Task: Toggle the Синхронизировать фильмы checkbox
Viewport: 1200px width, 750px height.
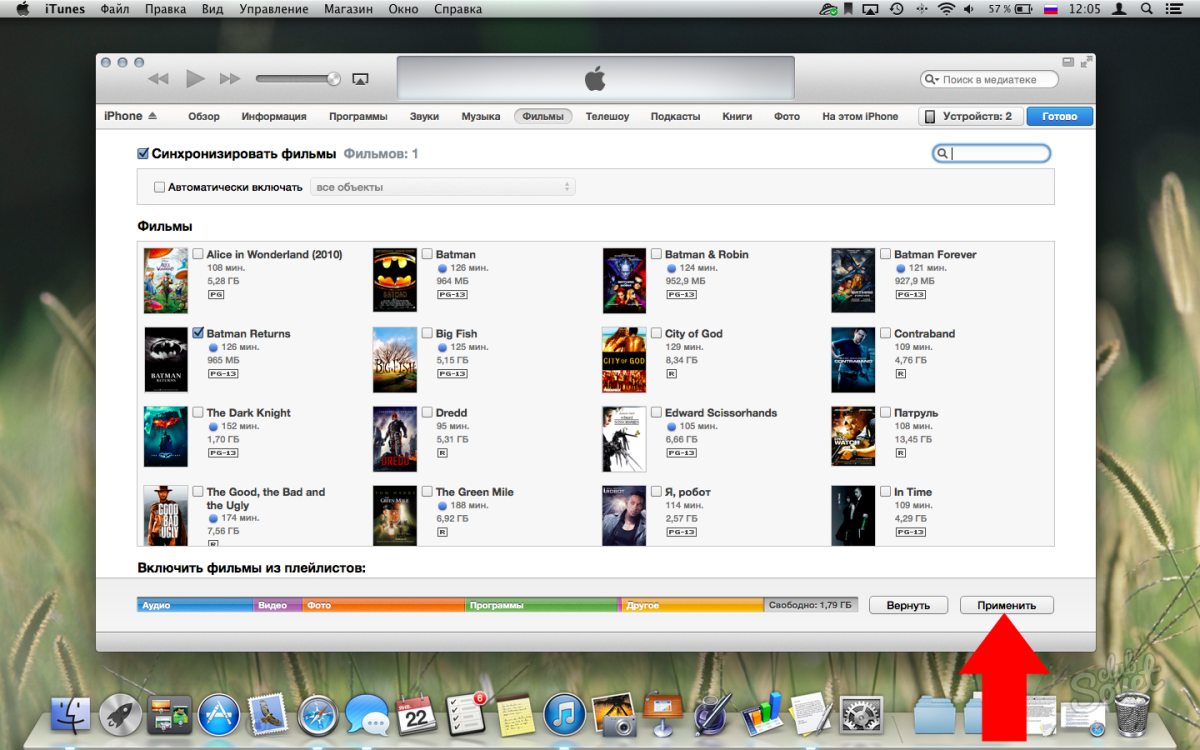Action: [x=143, y=154]
